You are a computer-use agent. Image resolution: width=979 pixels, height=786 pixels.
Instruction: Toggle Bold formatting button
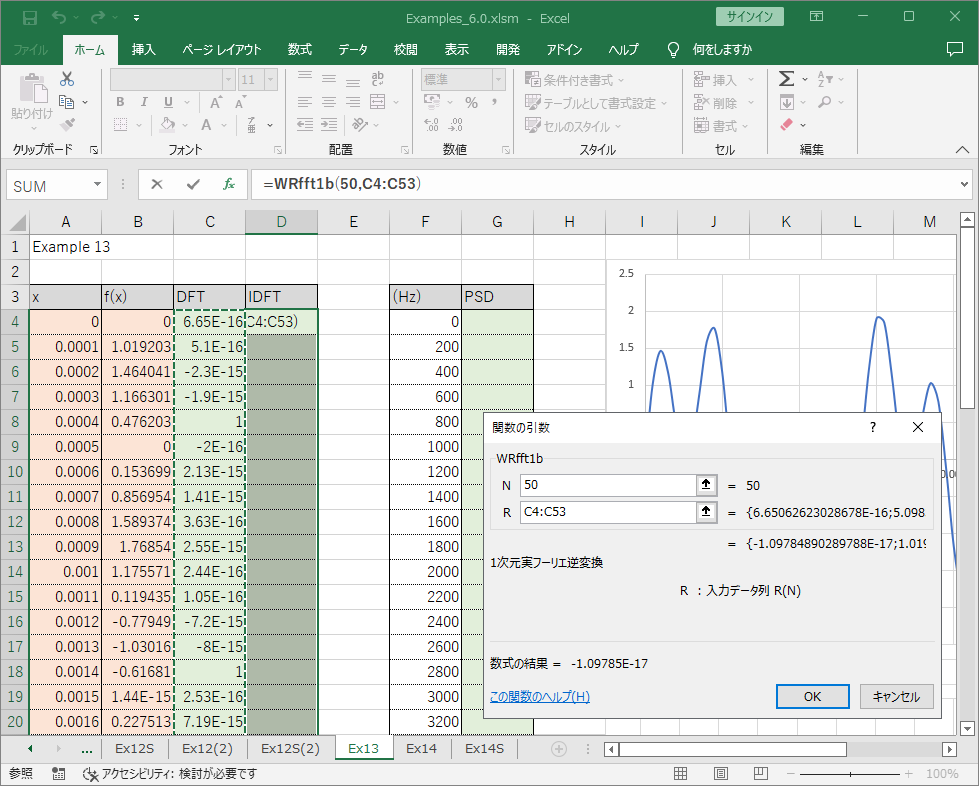(x=120, y=102)
